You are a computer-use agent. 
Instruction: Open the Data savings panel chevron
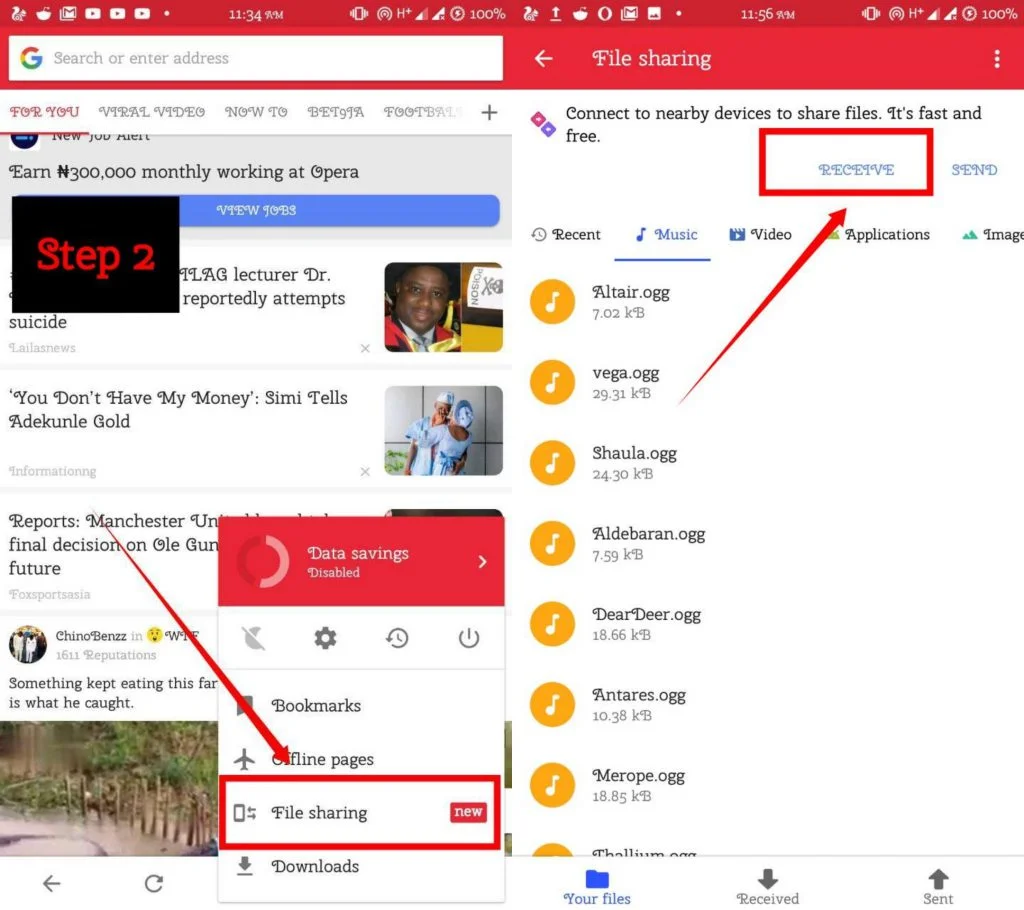point(483,562)
